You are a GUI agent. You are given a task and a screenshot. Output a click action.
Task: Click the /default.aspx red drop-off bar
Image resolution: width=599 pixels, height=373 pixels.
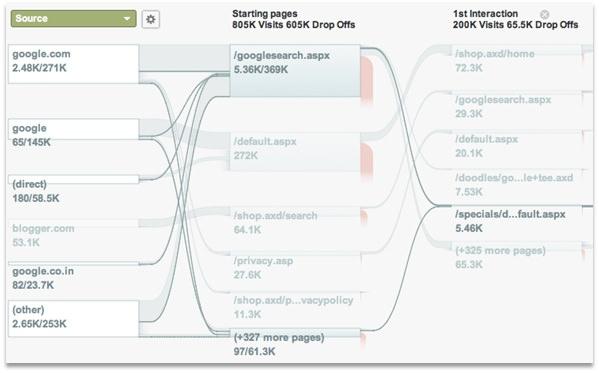pyautogui.click(x=366, y=162)
